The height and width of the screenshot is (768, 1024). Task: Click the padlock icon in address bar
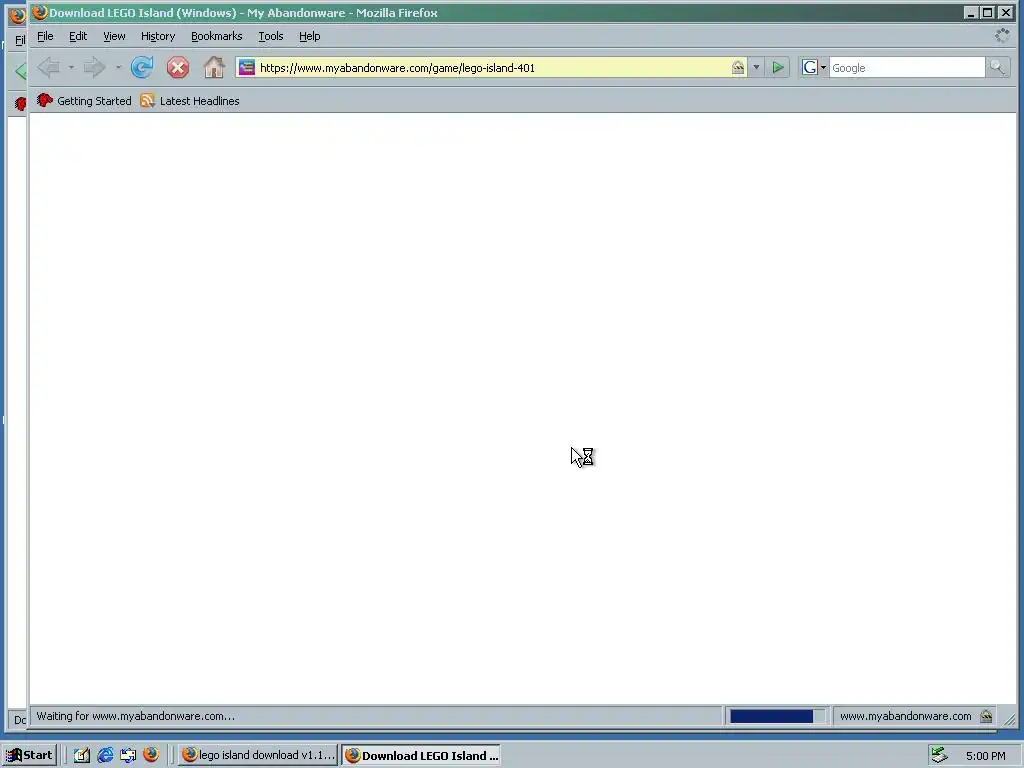[737, 67]
